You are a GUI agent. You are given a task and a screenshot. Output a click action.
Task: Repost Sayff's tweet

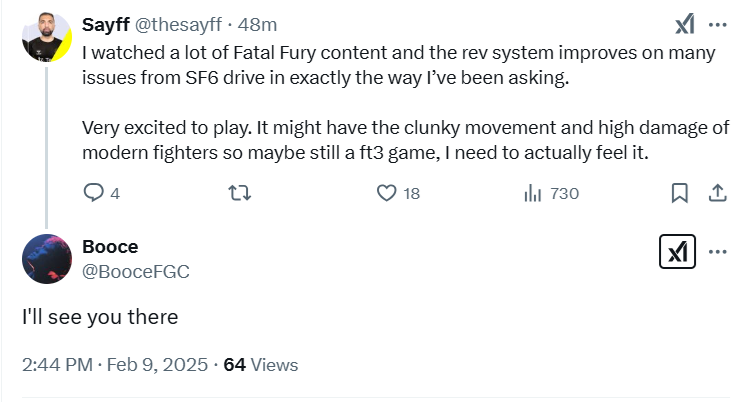(x=240, y=193)
